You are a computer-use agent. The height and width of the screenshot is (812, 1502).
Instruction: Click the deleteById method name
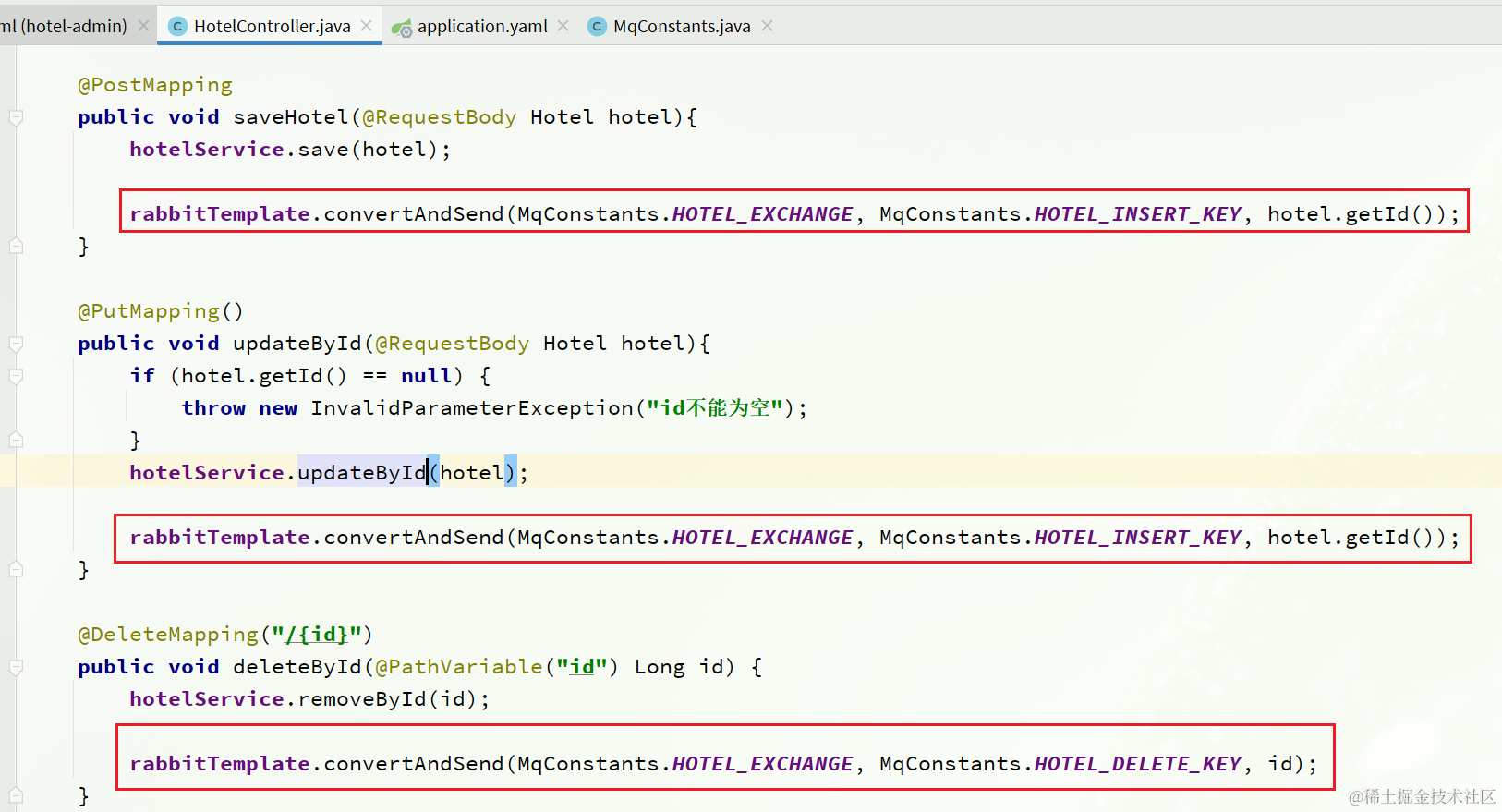click(297, 667)
